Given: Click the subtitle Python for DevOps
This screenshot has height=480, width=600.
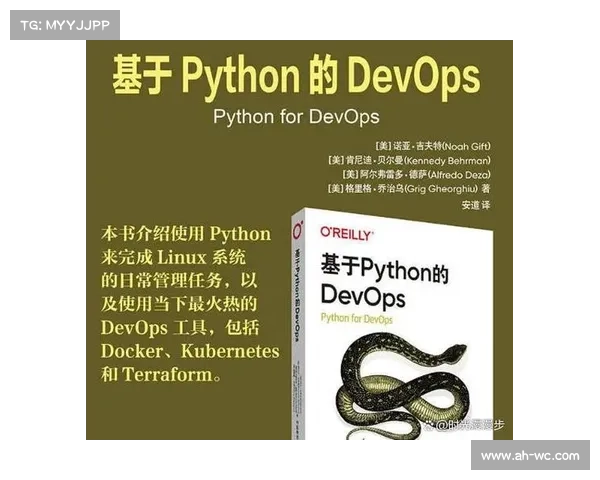Looking at the screenshot, I should click(296, 116).
